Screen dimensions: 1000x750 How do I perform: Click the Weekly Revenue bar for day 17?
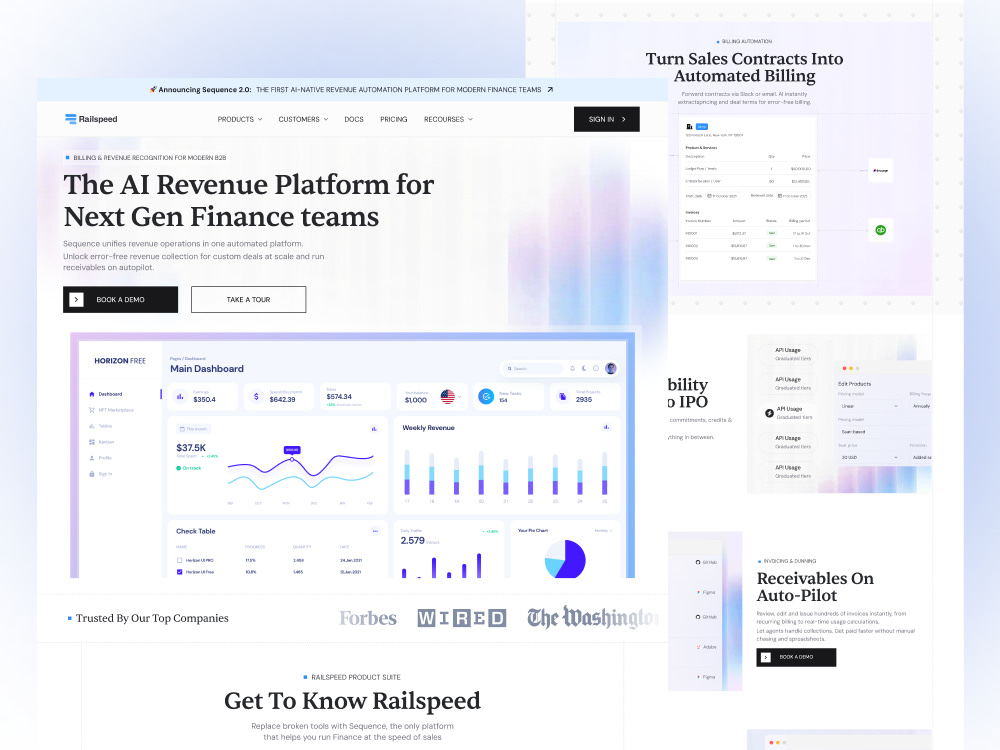coord(407,473)
